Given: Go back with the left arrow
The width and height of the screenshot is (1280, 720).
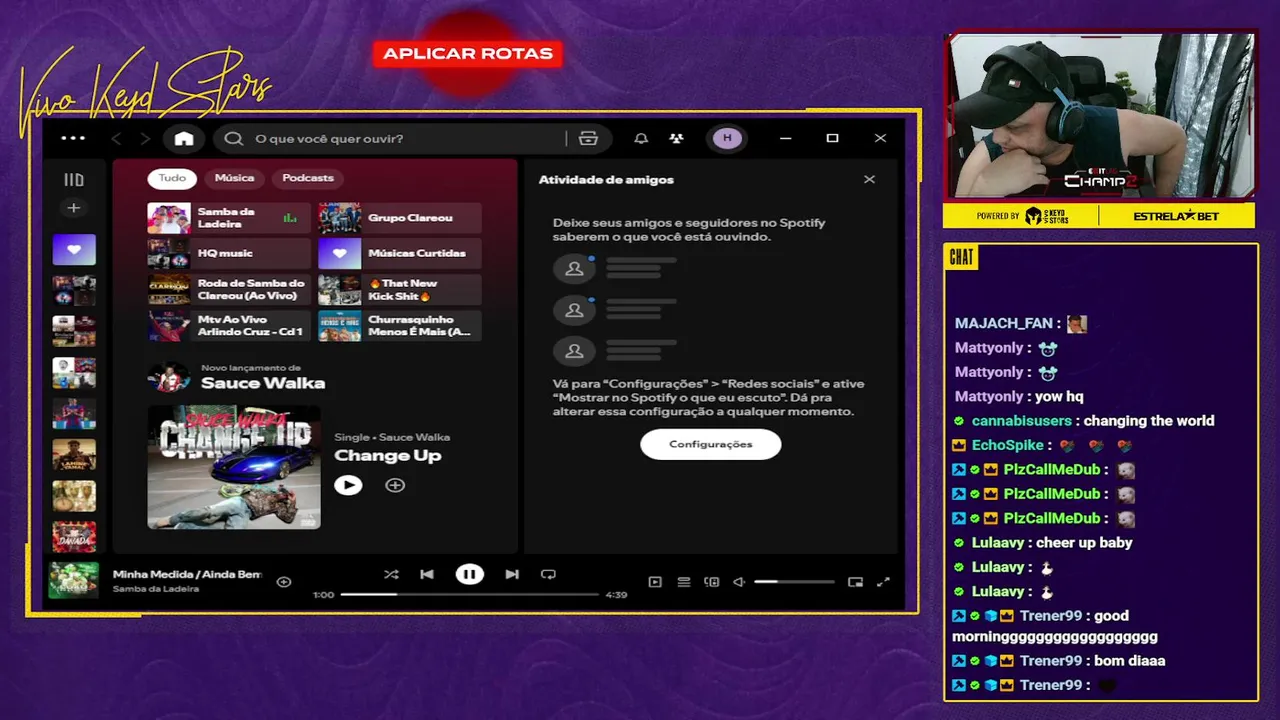Looking at the screenshot, I should pyautogui.click(x=117, y=139).
